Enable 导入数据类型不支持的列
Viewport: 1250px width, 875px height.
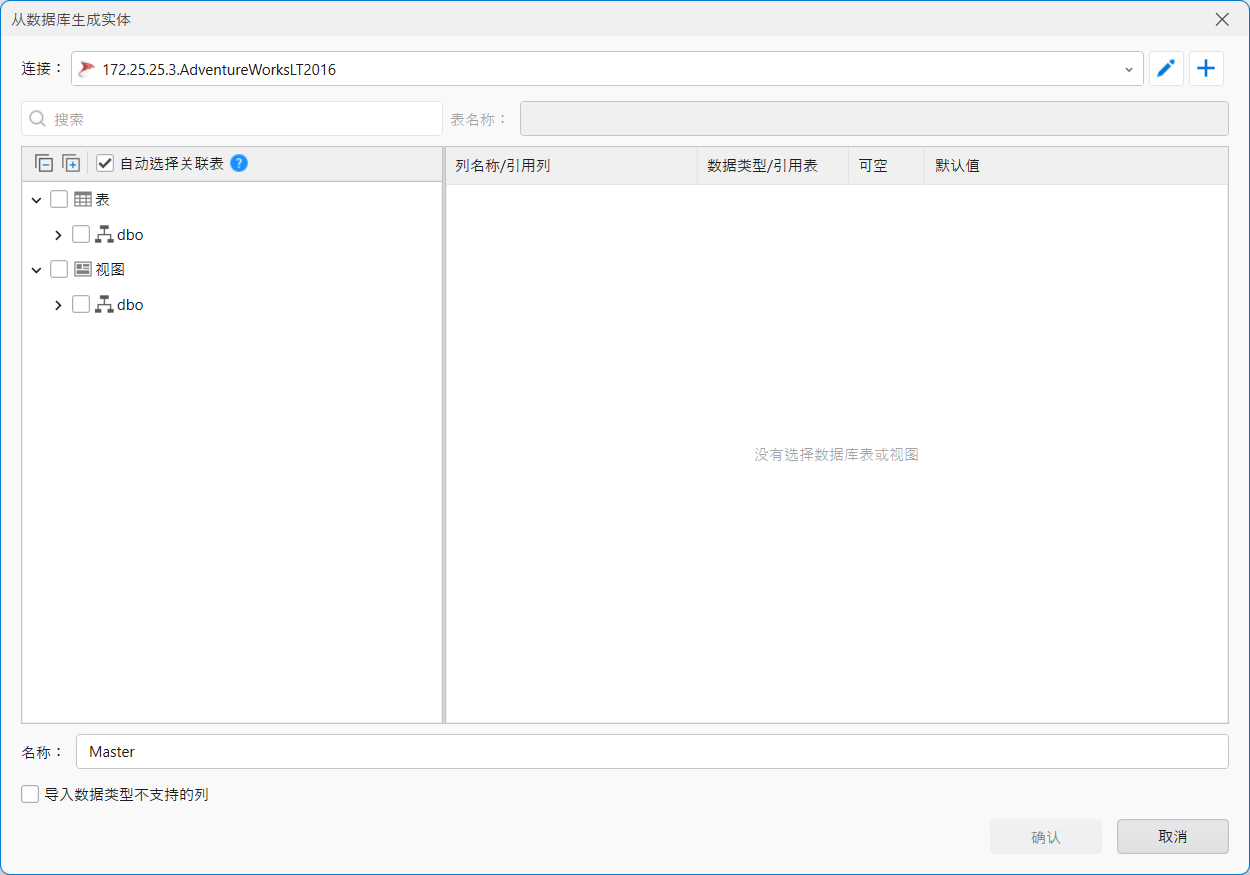coord(29,794)
